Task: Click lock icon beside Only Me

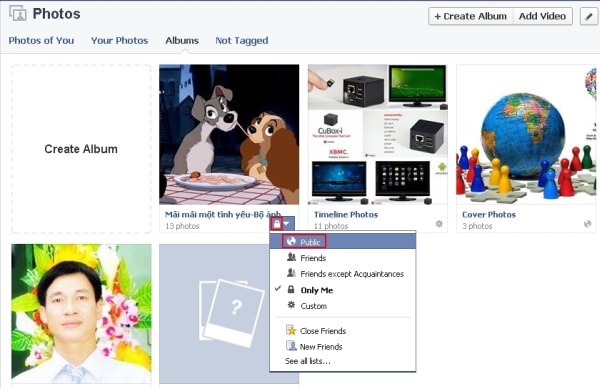Action: click(291, 289)
